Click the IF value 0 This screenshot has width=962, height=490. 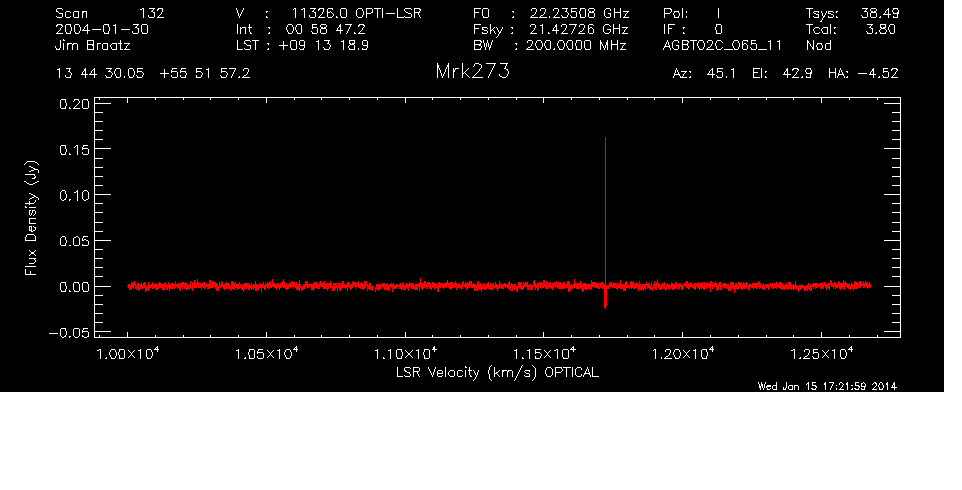pyautogui.click(x=718, y=29)
